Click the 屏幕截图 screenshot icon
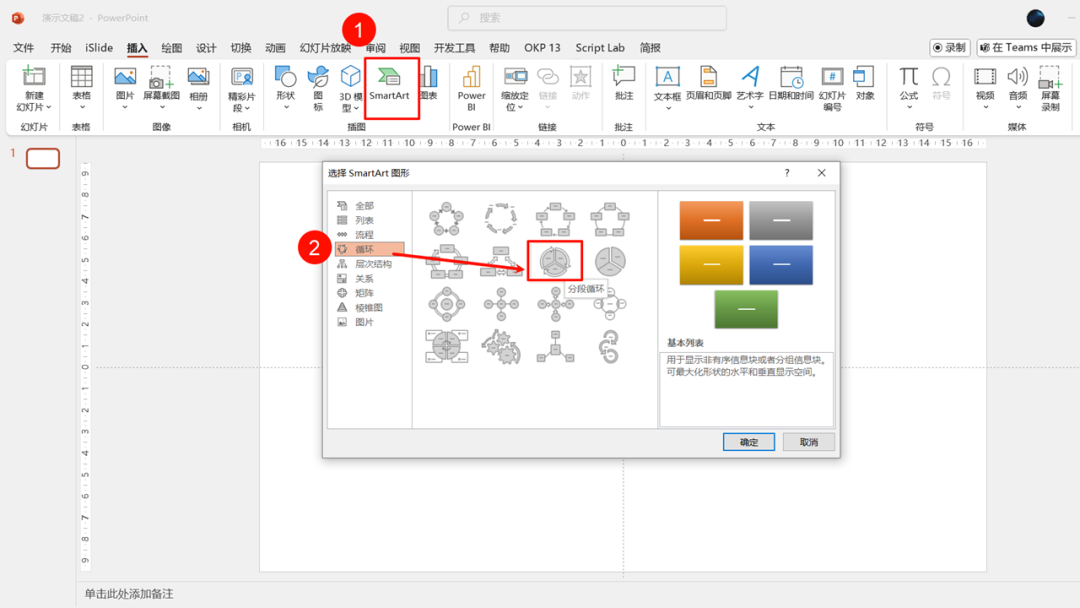 point(160,76)
